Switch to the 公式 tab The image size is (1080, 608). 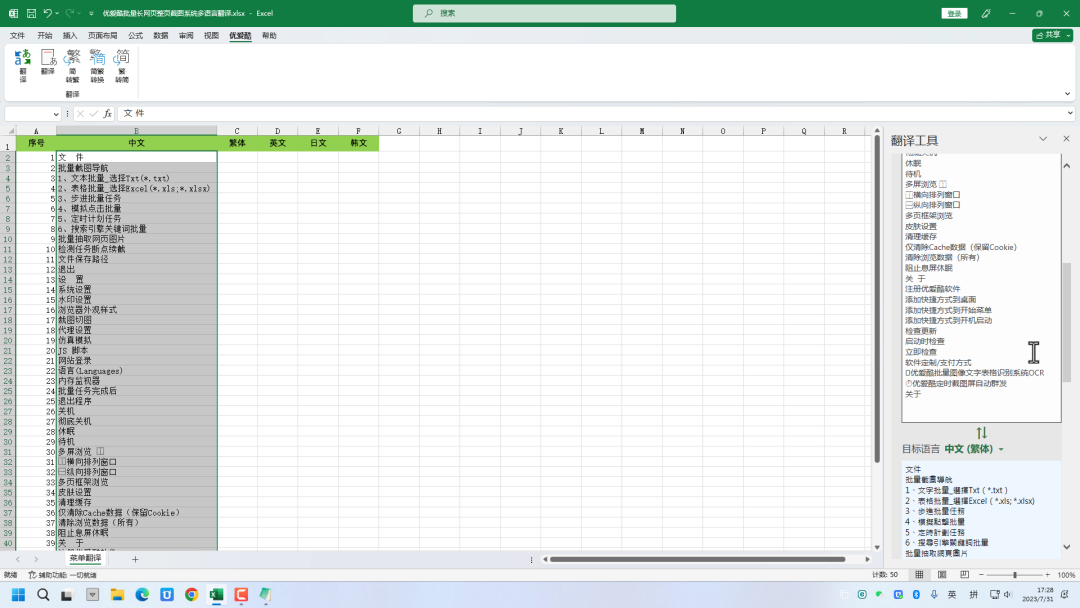point(135,35)
